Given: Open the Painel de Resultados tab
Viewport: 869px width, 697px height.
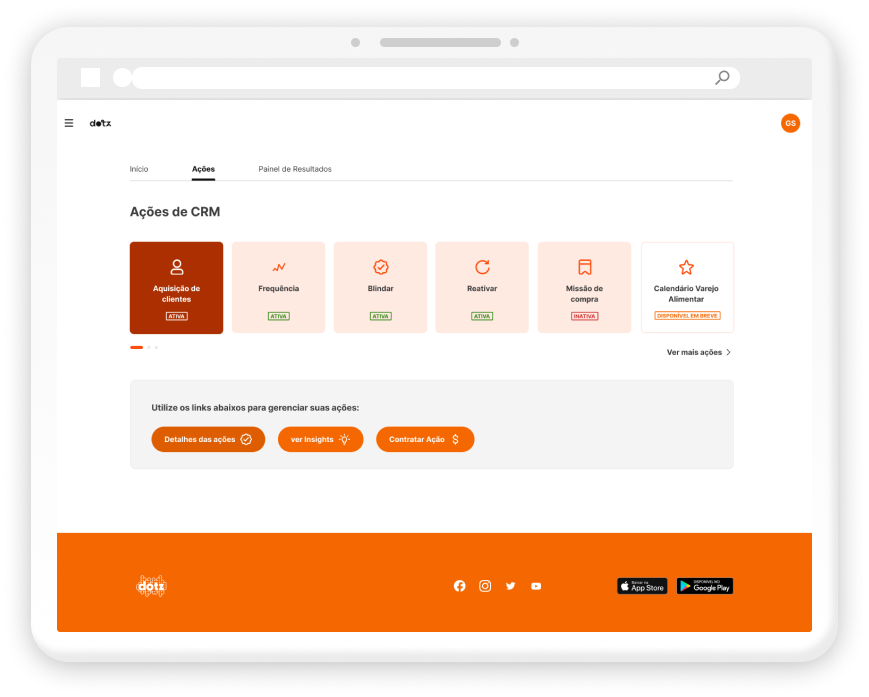Looking at the screenshot, I should click(x=295, y=169).
